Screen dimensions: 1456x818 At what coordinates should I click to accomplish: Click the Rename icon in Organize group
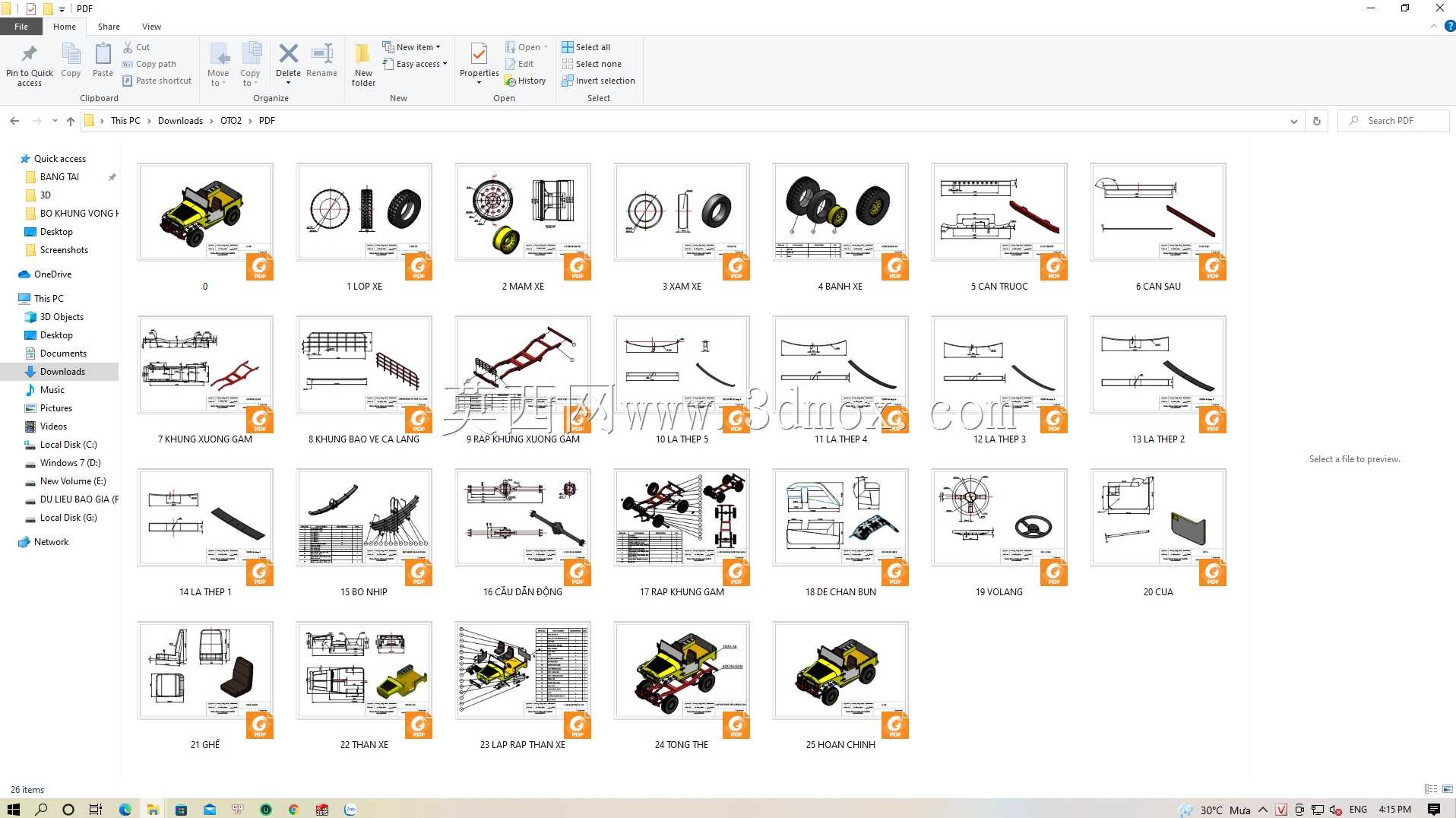[x=322, y=53]
